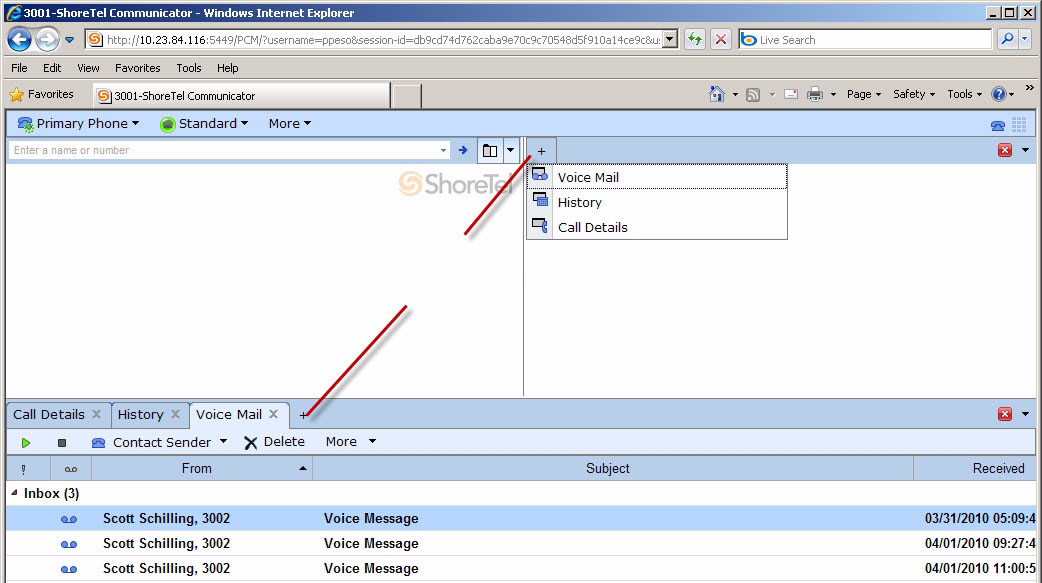The image size is (1042, 583).
Task: Click the blue dial arrow button
Action: 463,150
